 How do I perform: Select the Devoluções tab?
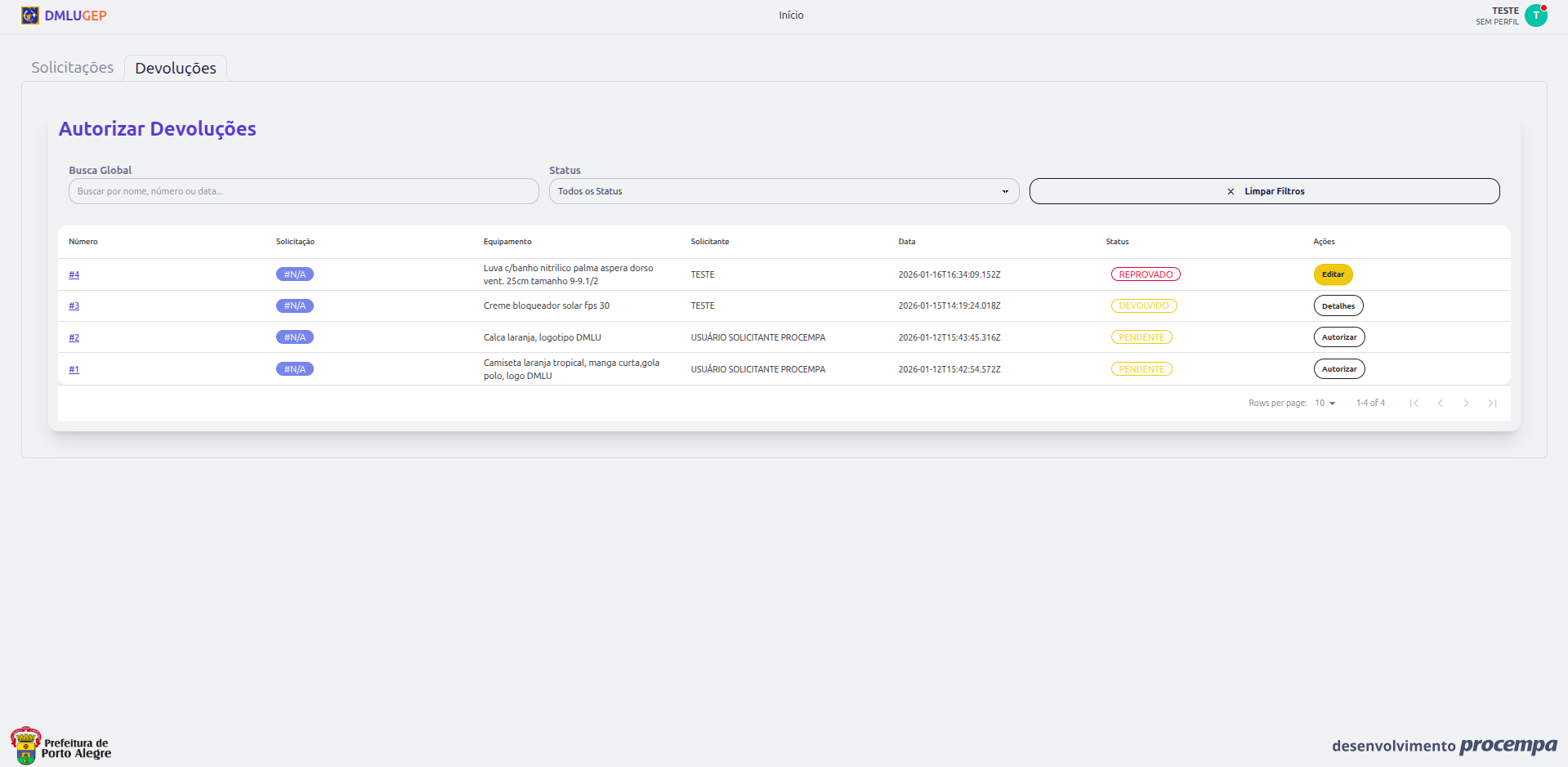[176, 69]
